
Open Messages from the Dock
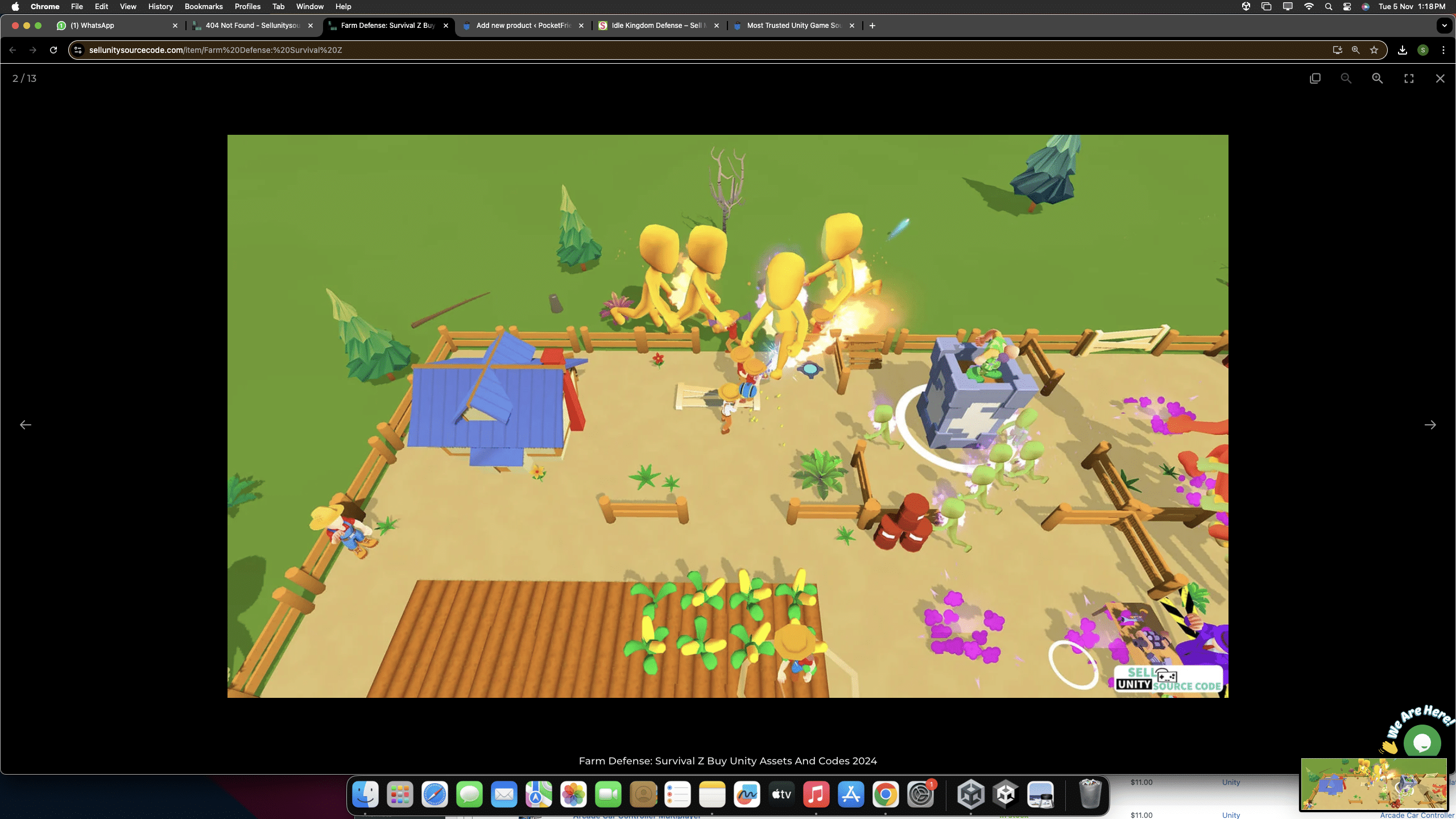[x=469, y=795]
